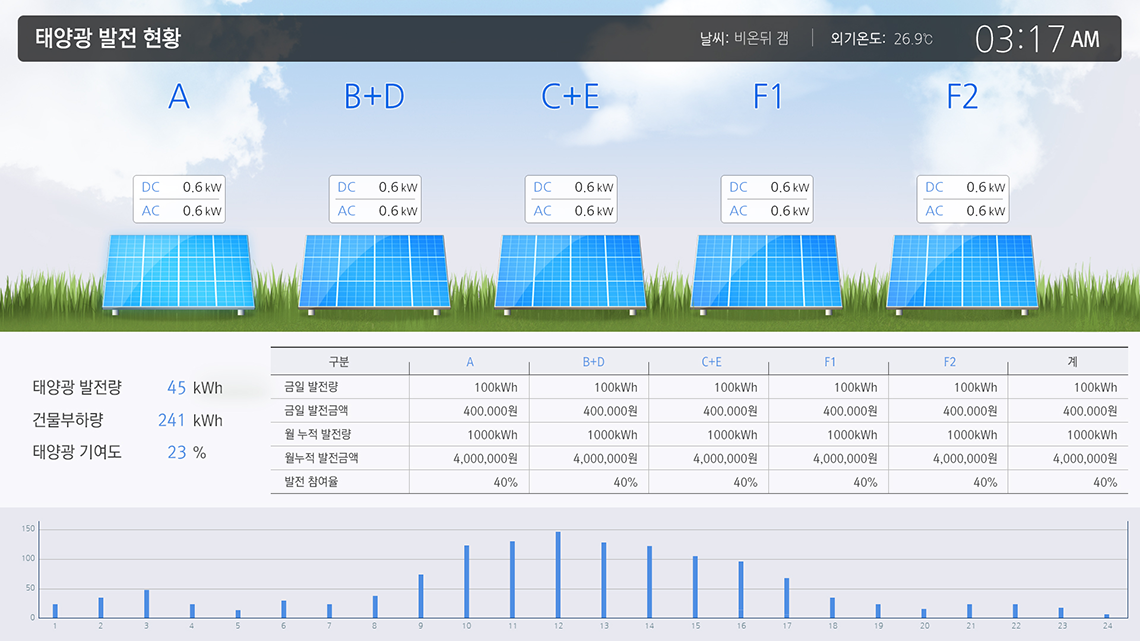This screenshot has width=1140, height=641.
Task: Select the large C+E section heading
Action: 571,97
